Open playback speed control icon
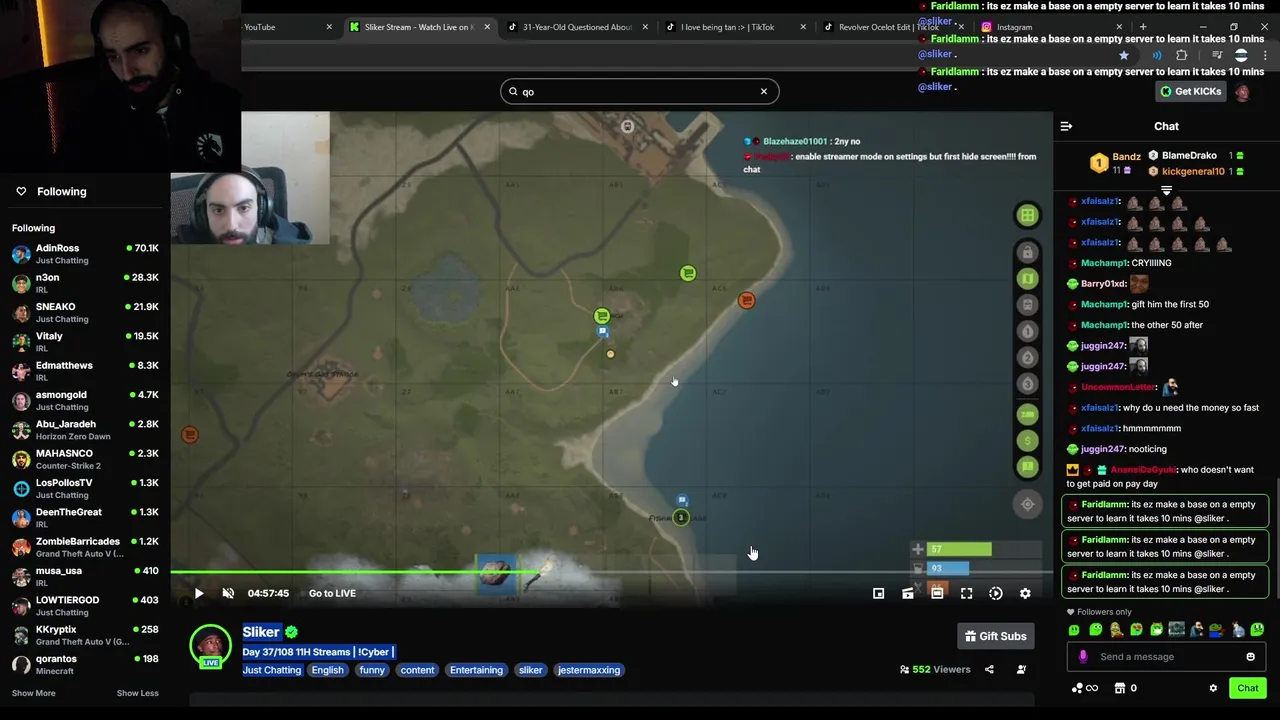This screenshot has width=1280, height=720. [996, 593]
